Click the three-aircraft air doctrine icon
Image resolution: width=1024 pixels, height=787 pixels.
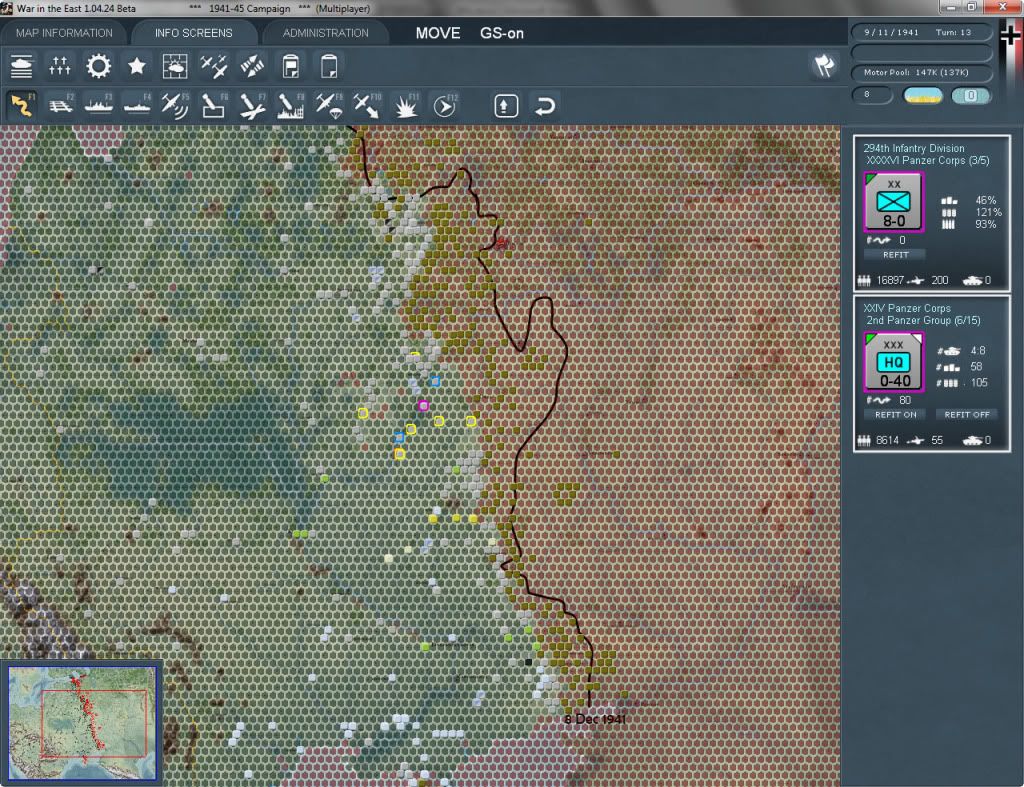pos(214,66)
